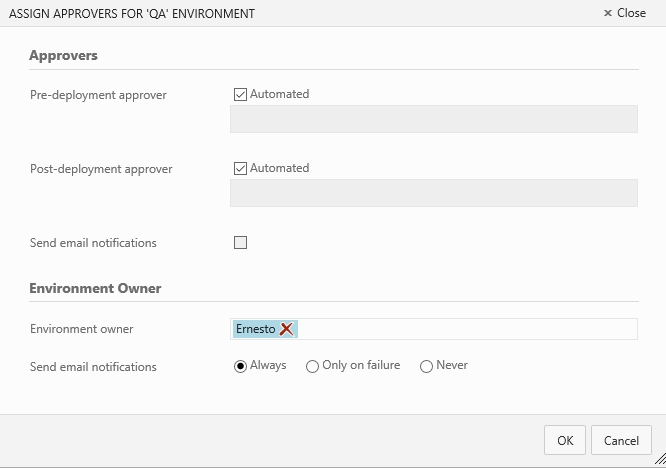Image resolution: width=666 pixels, height=468 pixels.
Task: Confirm with the OK button
Action: (565, 440)
